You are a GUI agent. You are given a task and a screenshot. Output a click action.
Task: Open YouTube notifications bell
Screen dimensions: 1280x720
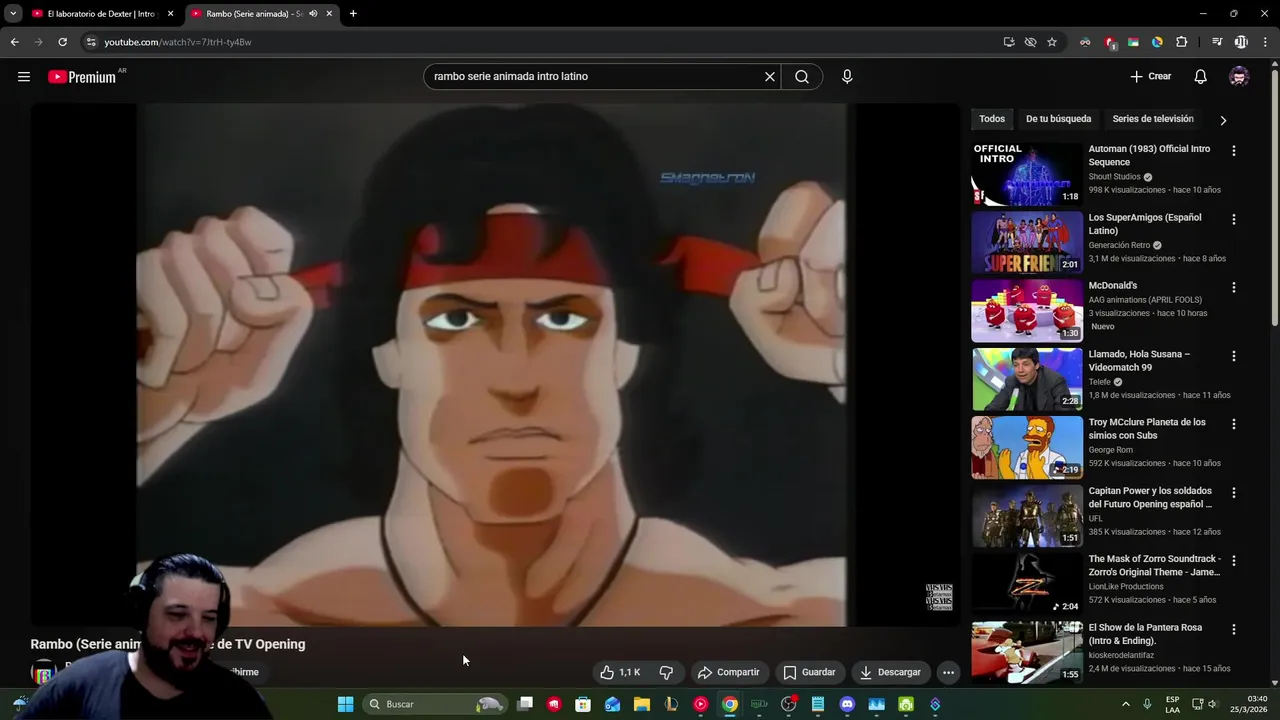pos(1200,77)
